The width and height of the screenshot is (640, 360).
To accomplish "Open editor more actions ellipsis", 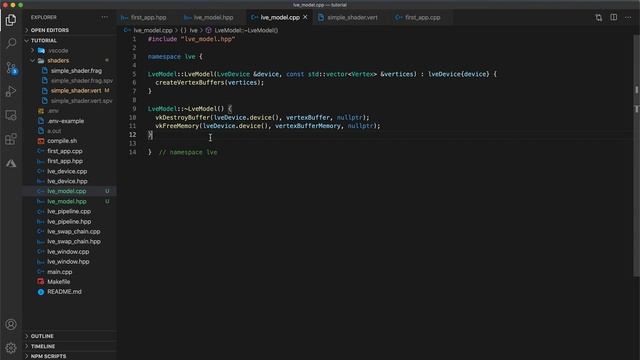I will (628, 17).
